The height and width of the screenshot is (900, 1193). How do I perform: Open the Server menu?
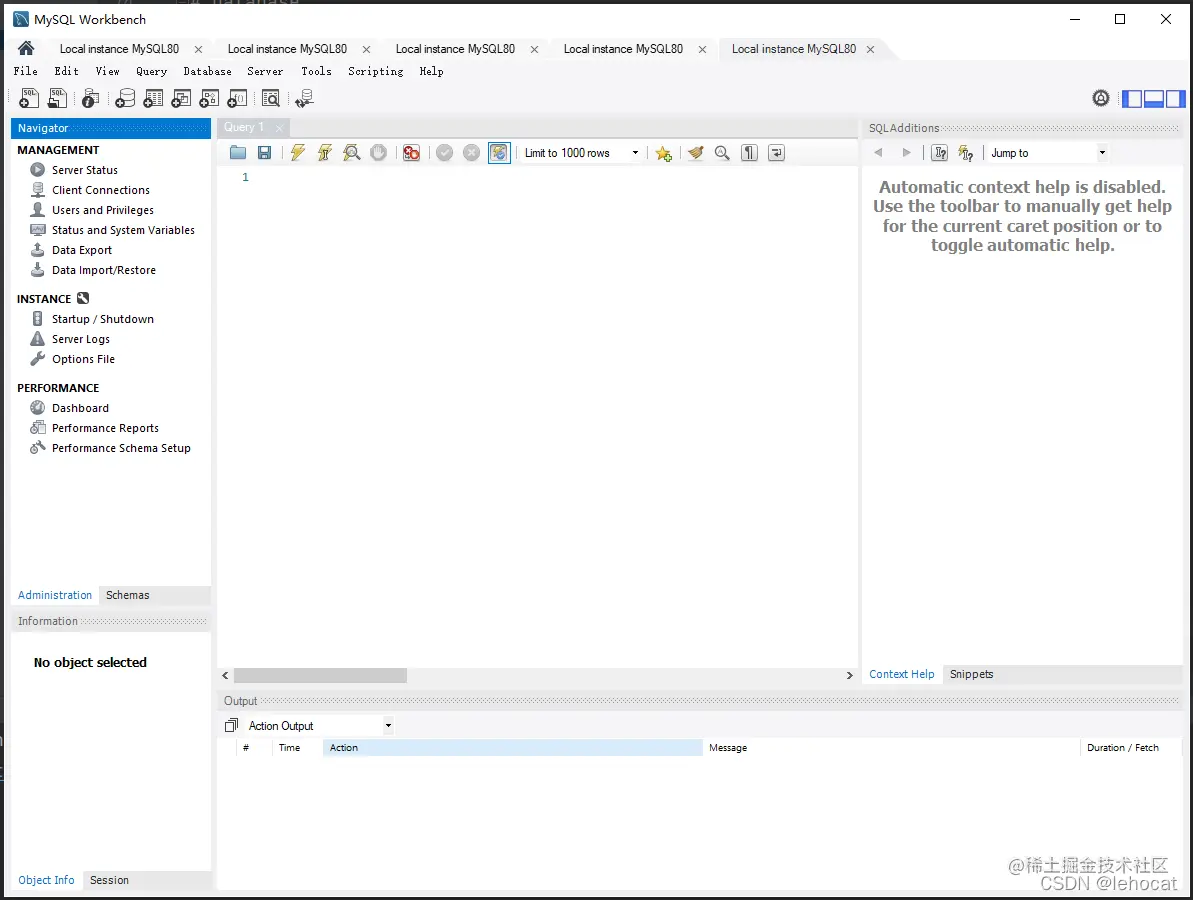(265, 71)
